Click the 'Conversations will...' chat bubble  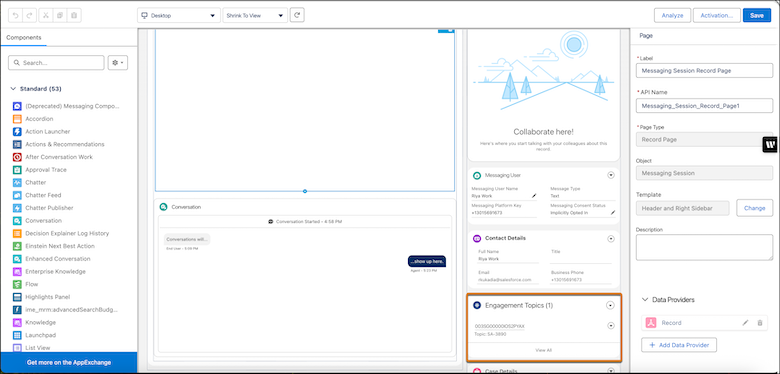(x=187, y=239)
